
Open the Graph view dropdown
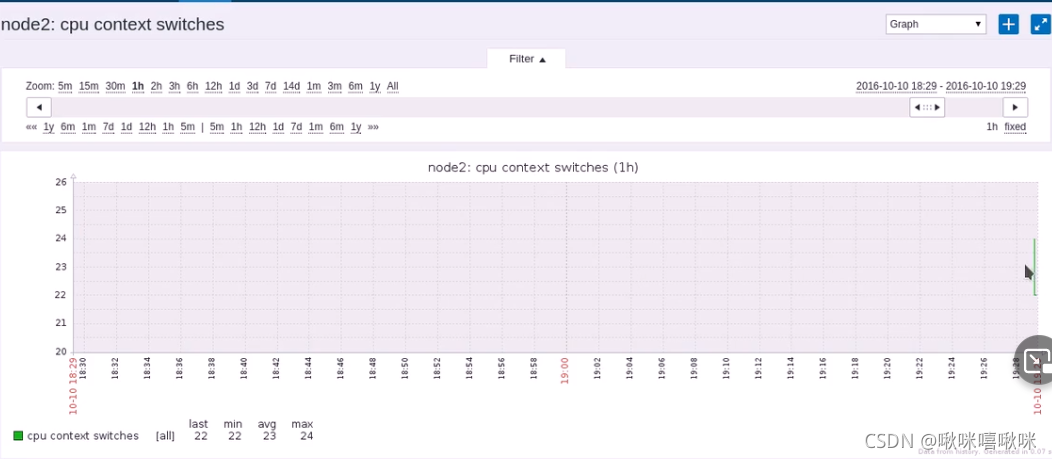click(936, 24)
